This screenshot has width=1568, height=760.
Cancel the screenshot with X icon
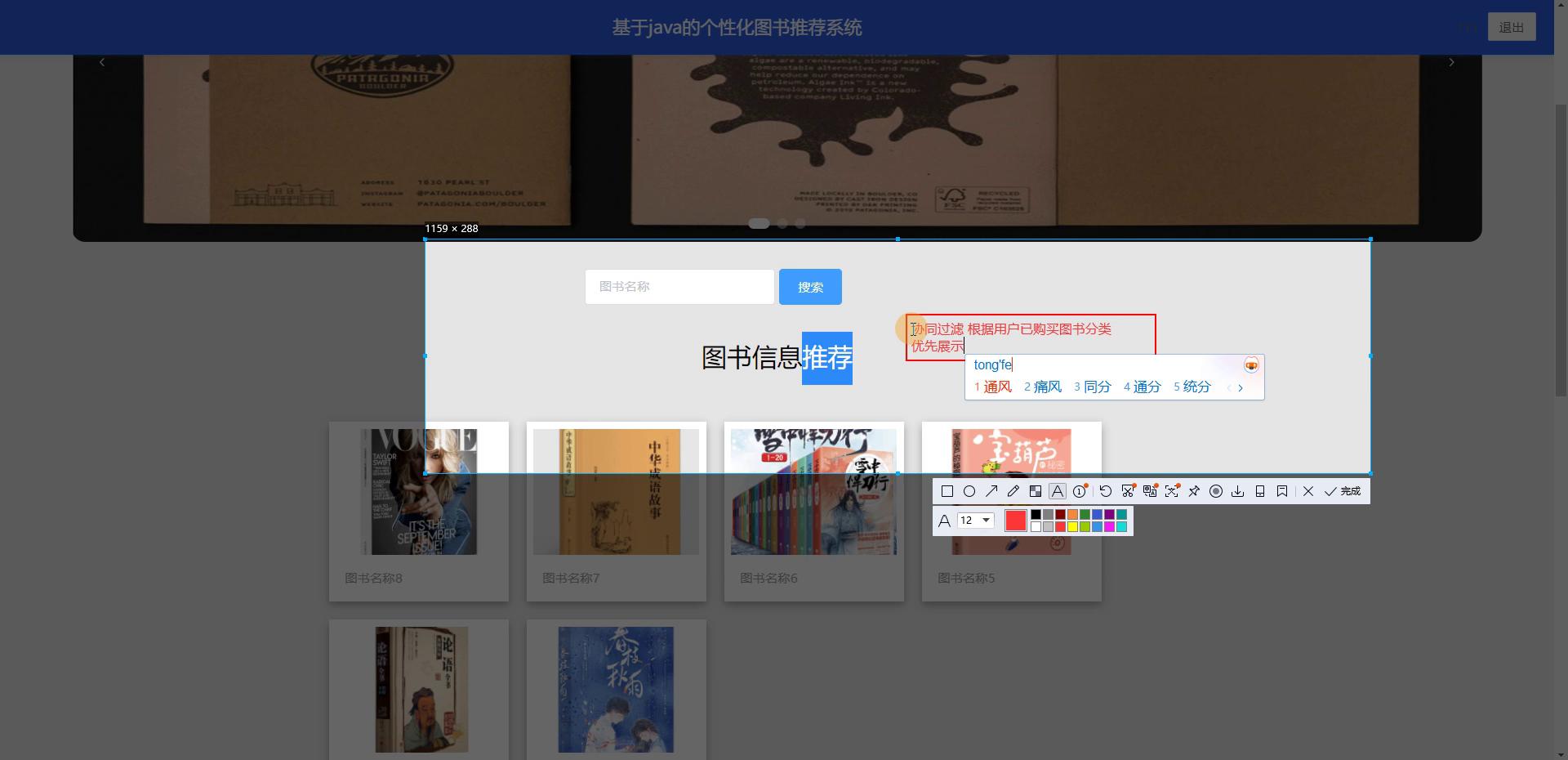click(x=1308, y=491)
